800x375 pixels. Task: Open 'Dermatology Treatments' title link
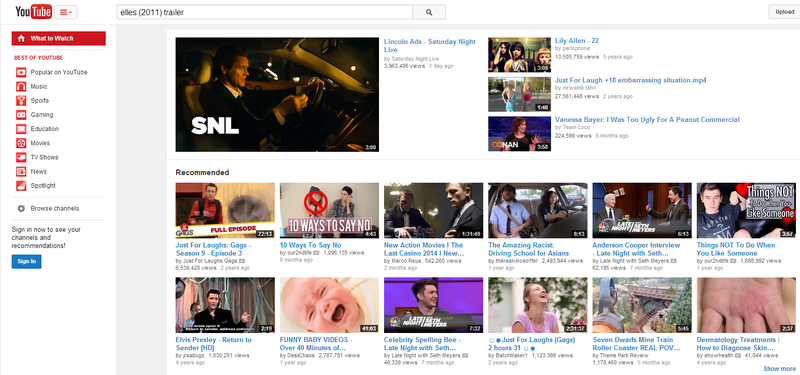[x=738, y=343]
